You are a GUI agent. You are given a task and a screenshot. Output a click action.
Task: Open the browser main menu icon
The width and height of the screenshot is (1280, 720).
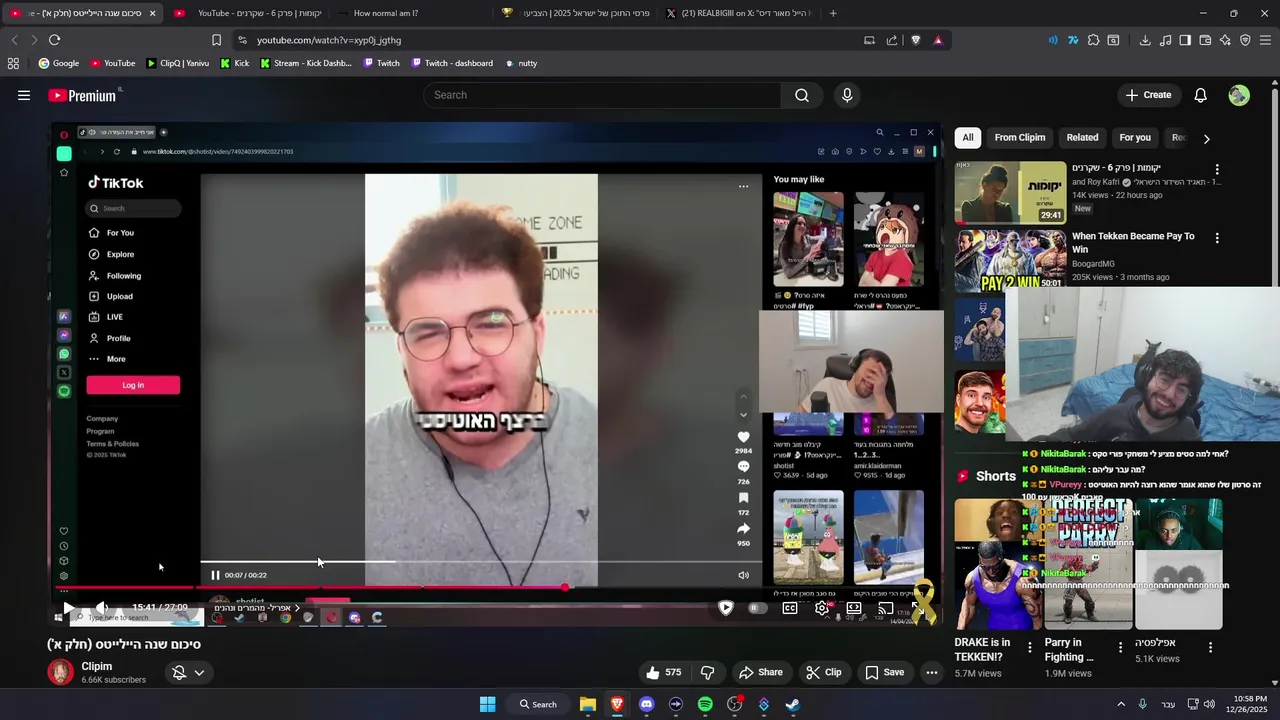coord(1266,40)
